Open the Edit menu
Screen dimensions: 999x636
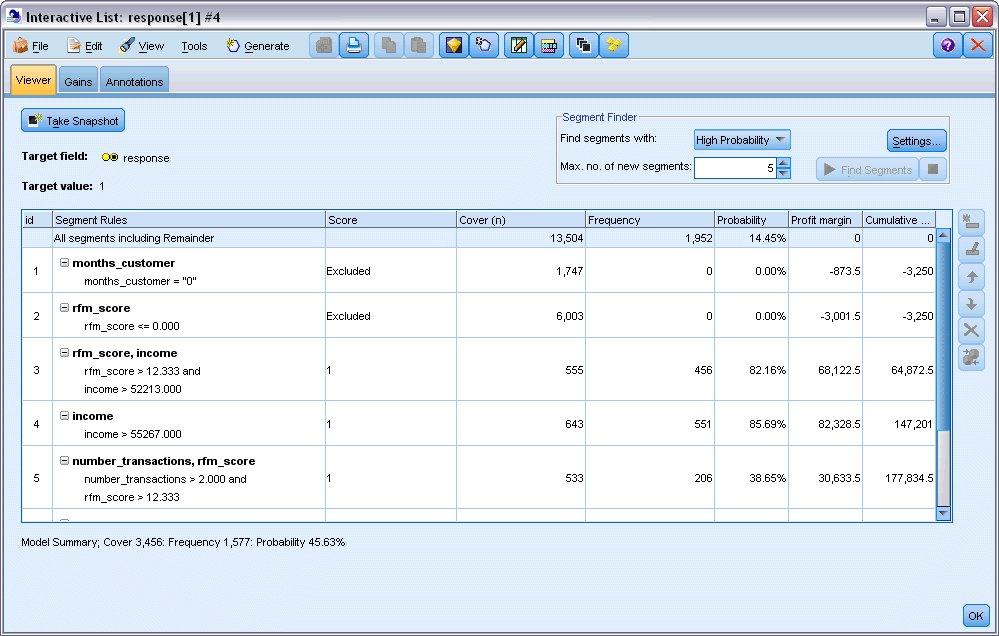coord(85,46)
